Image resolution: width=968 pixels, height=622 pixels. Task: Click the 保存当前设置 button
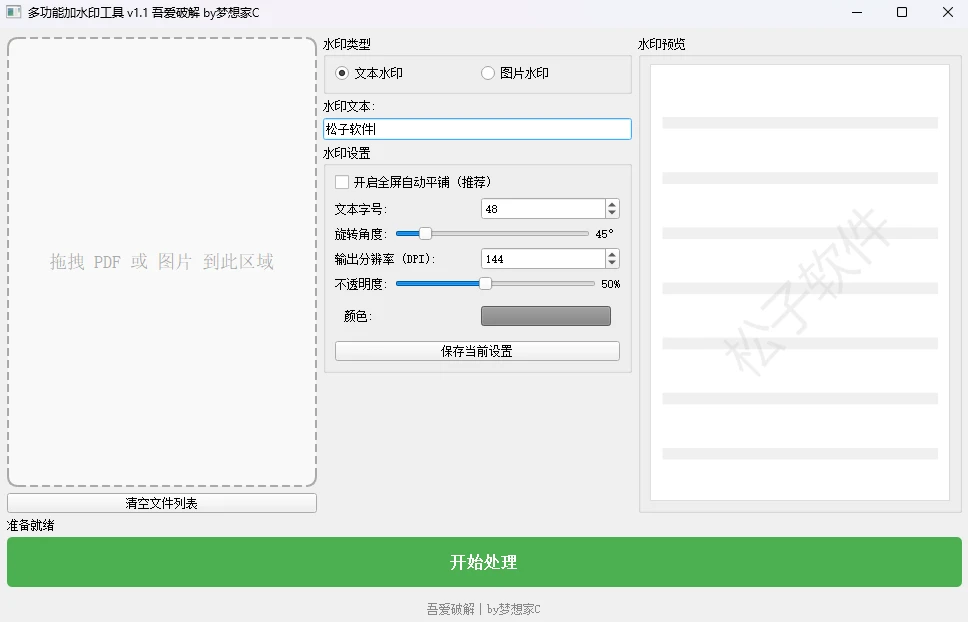click(x=477, y=350)
